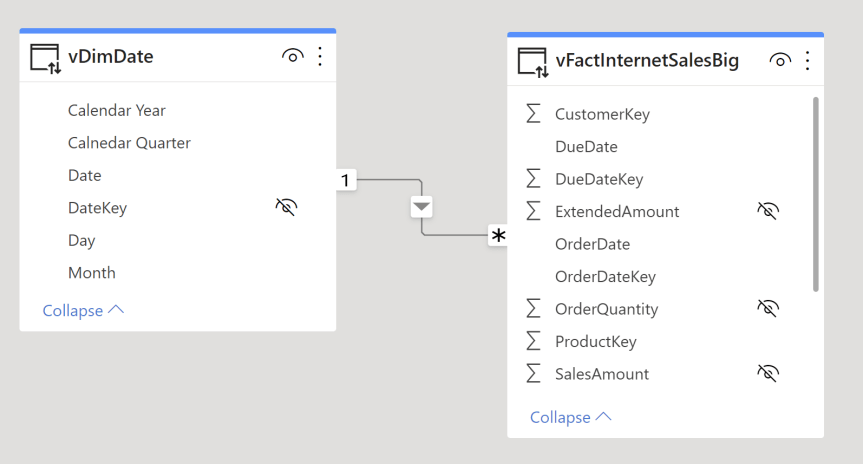Viewport: 863px width, 464px height.
Task: Click the relationship filter direction arrow
Action: (422, 207)
